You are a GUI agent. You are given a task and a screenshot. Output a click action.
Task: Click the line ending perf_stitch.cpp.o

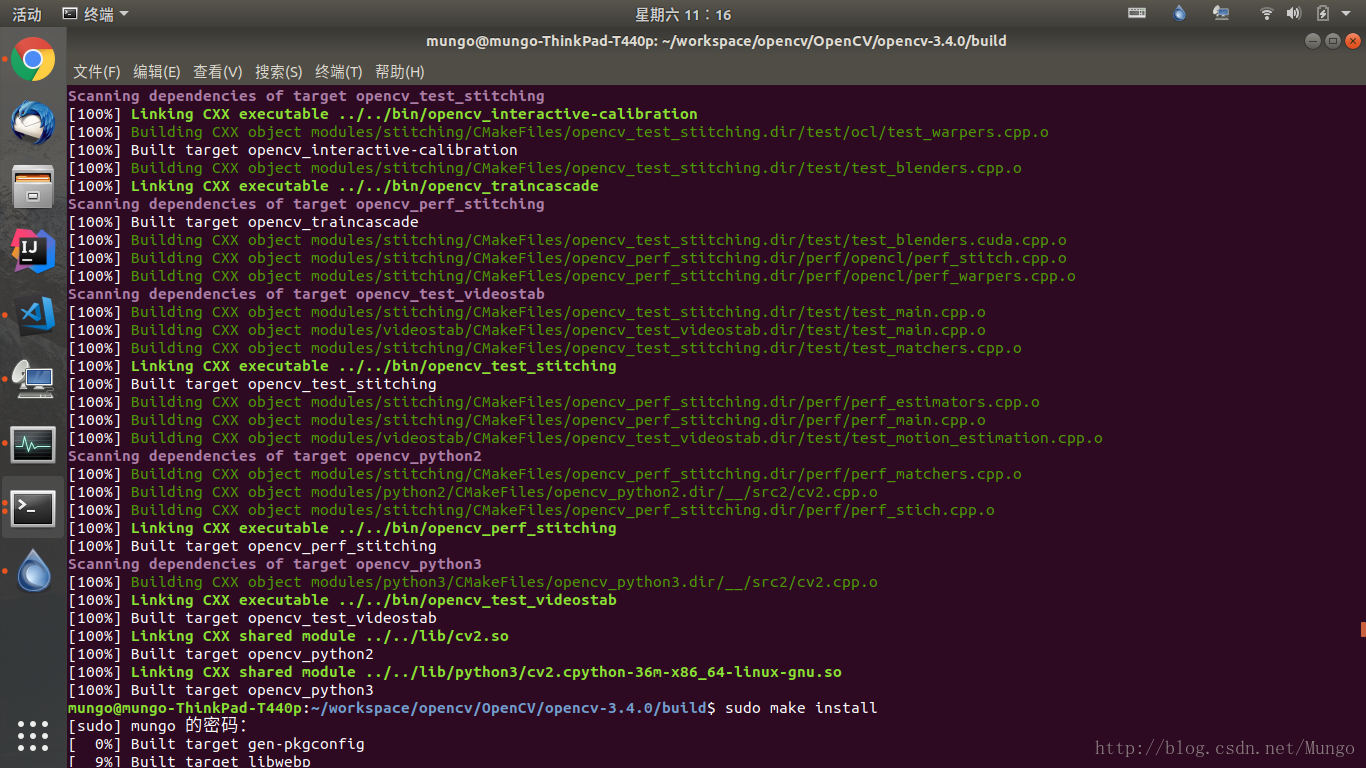tap(567, 258)
